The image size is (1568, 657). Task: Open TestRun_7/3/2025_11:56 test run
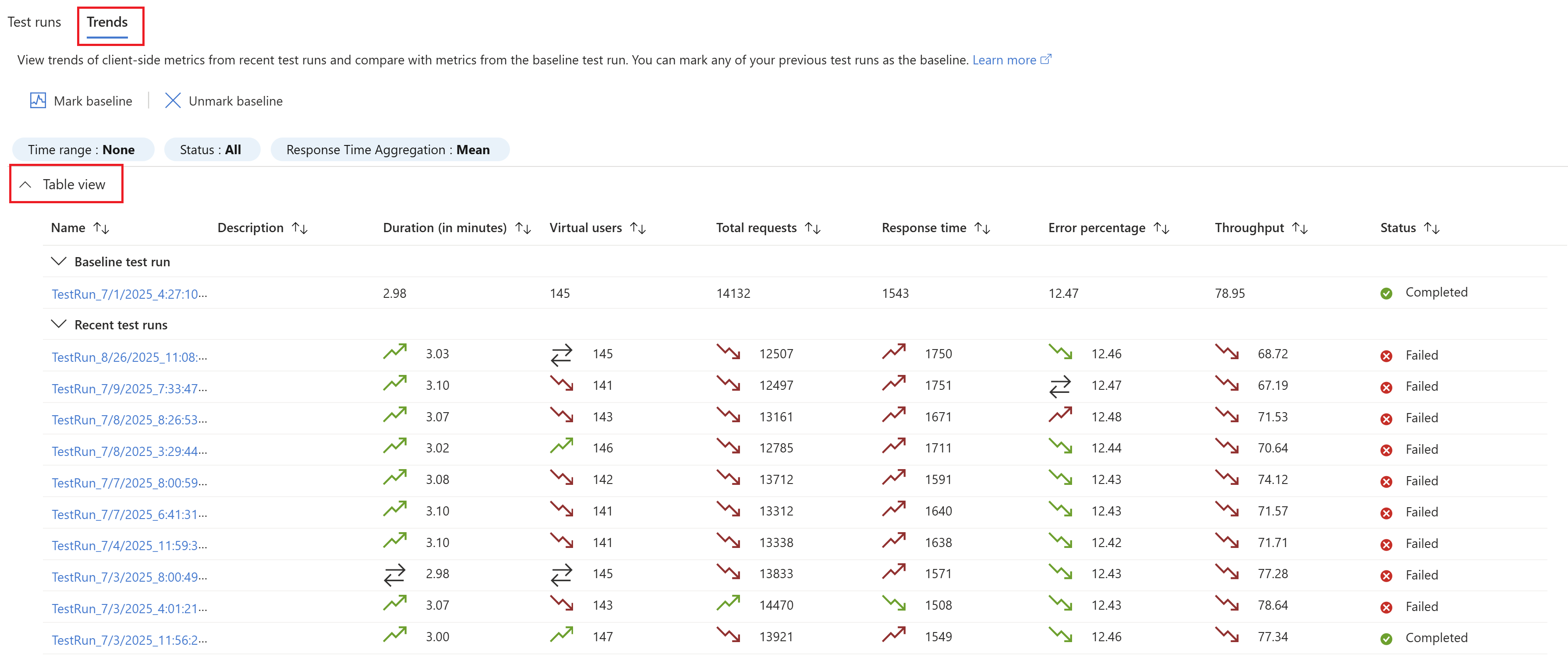129,640
